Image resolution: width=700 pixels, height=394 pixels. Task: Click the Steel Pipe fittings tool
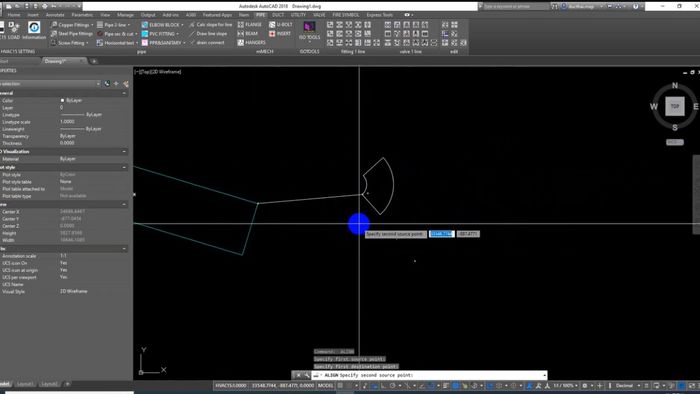(x=71, y=34)
